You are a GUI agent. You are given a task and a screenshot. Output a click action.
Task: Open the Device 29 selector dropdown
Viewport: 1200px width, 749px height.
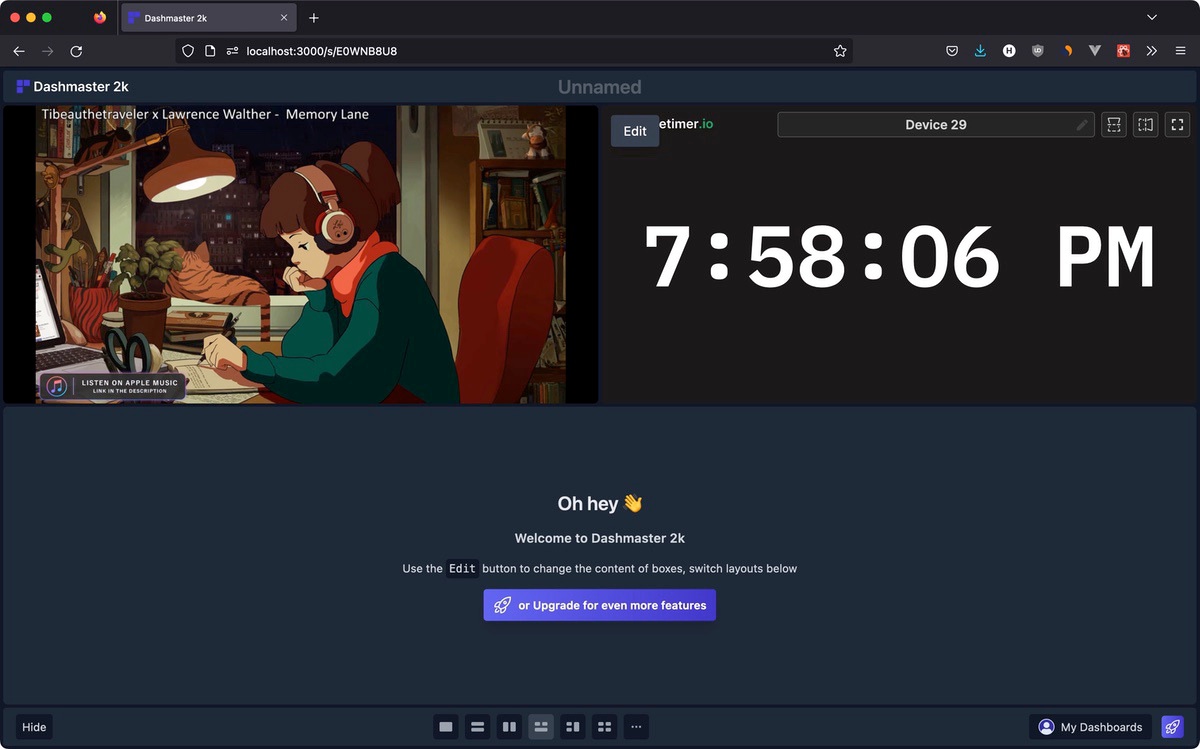936,124
